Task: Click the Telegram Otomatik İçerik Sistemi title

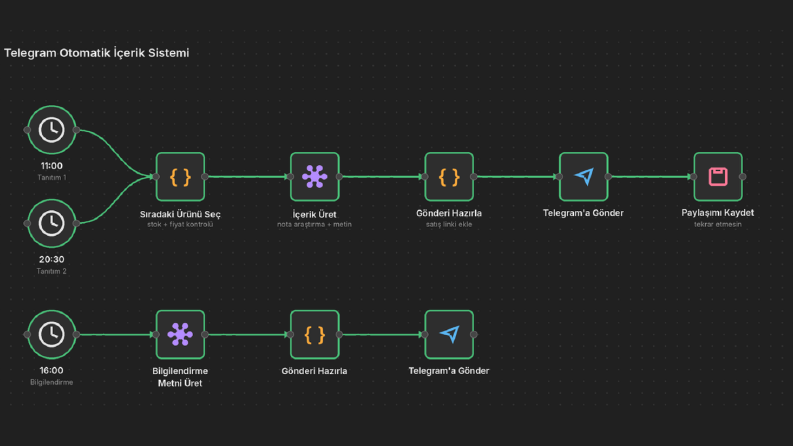Action: coord(97,53)
